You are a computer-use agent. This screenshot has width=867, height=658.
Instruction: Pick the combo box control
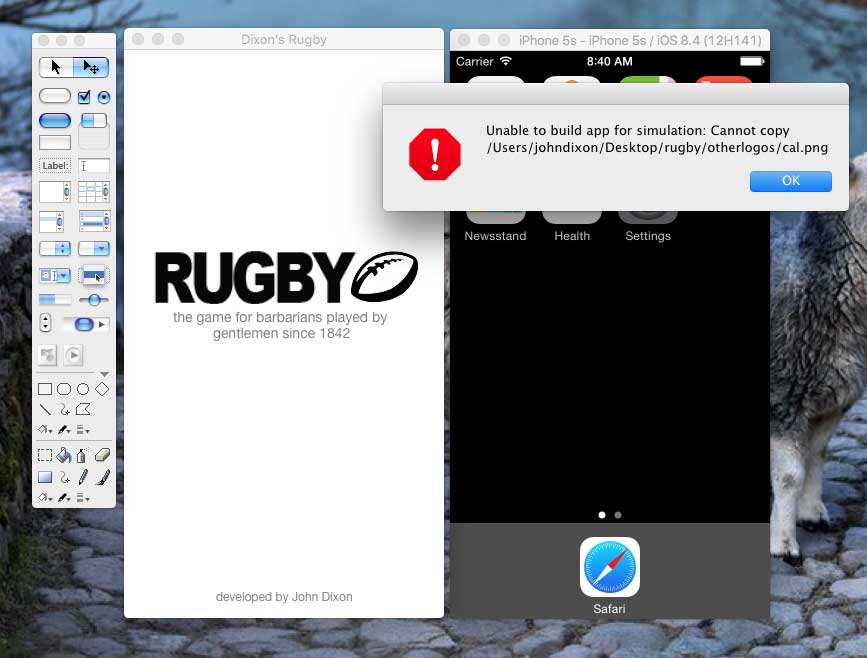pos(55,275)
